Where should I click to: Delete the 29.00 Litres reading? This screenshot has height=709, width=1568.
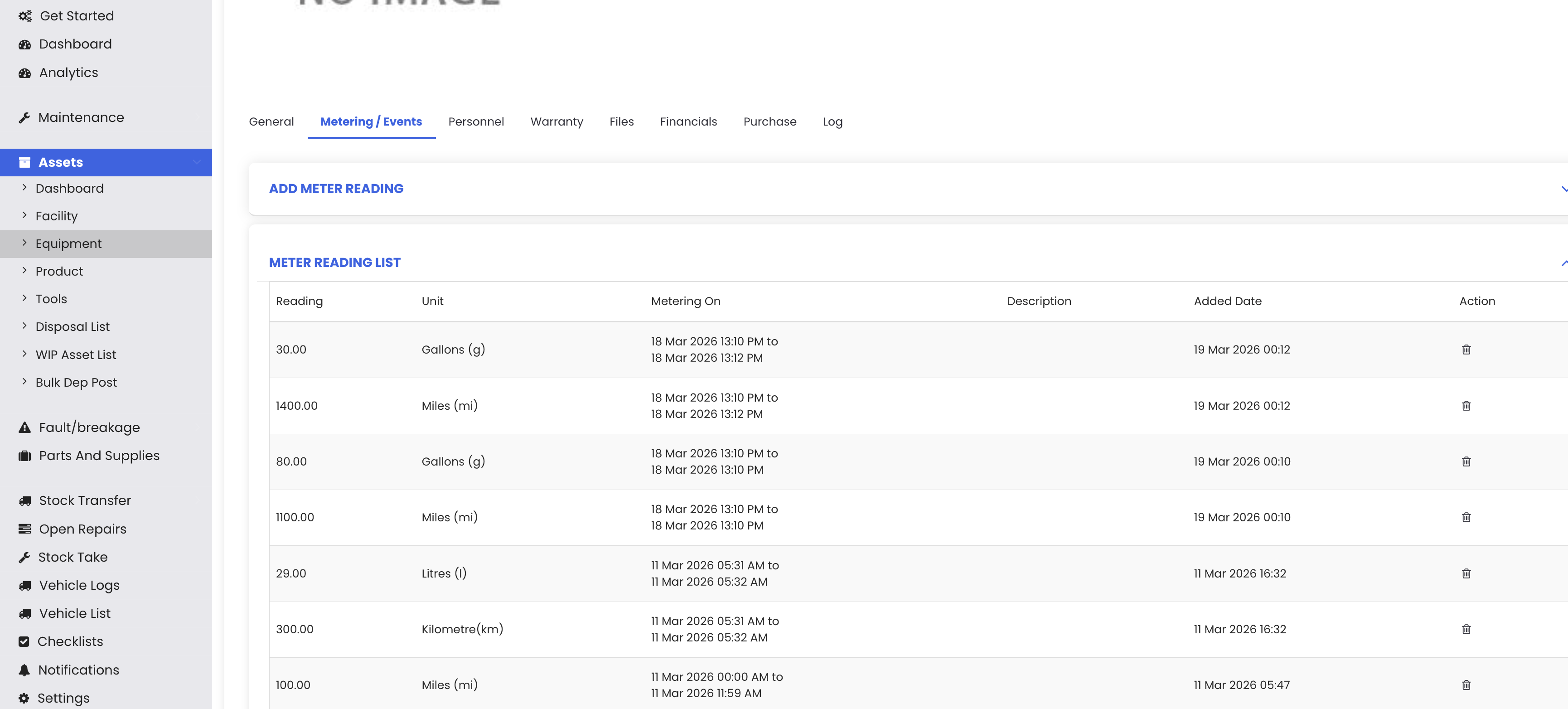(1466, 573)
